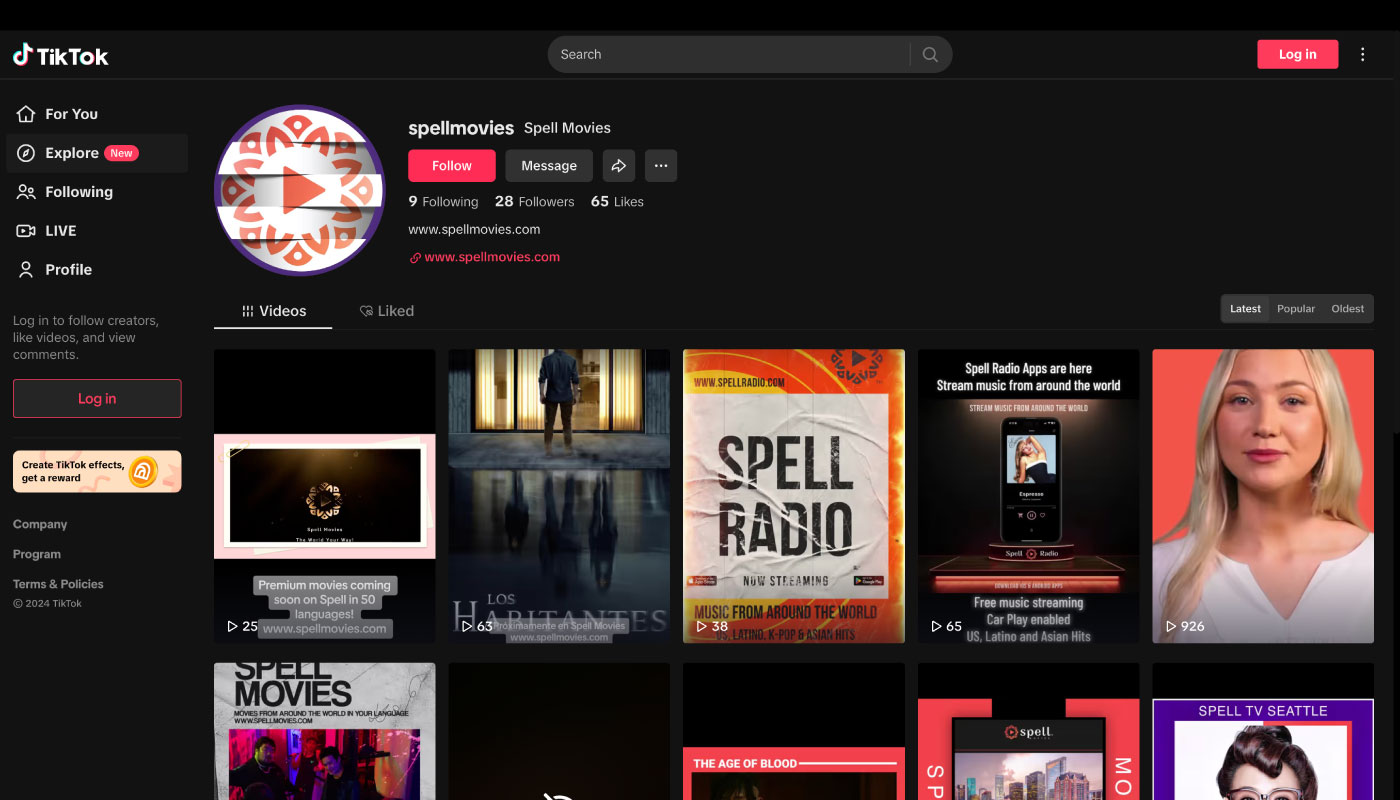Viewport: 1400px width, 800px height.
Task: Follow the spellmovies account
Action: point(451,166)
